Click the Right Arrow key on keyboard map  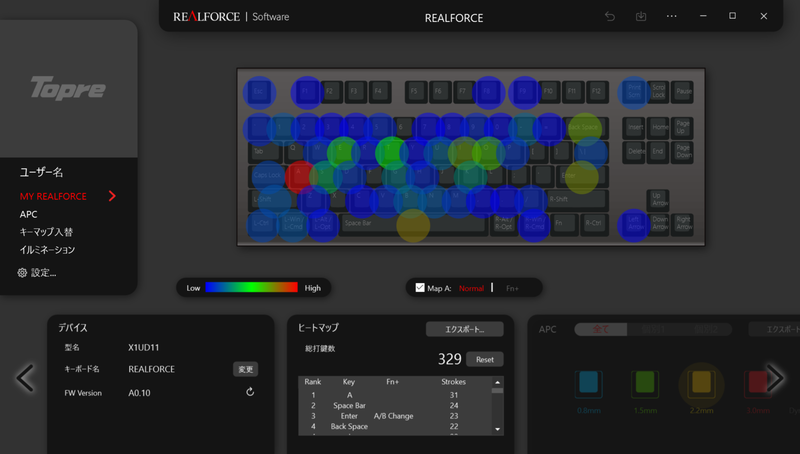pyautogui.click(x=683, y=223)
